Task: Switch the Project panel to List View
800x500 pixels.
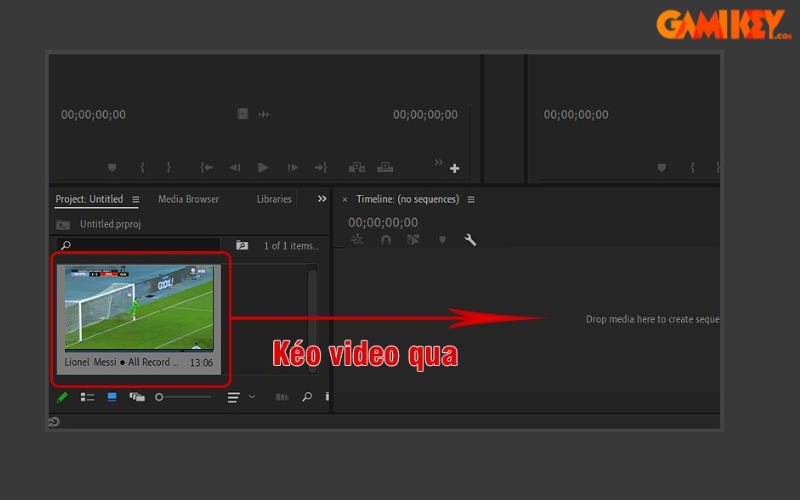Action: (x=87, y=397)
